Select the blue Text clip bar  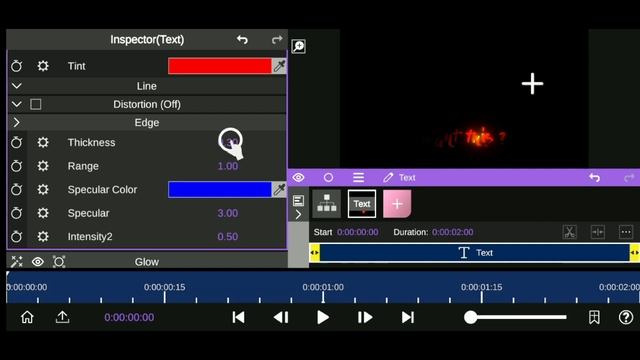474,253
